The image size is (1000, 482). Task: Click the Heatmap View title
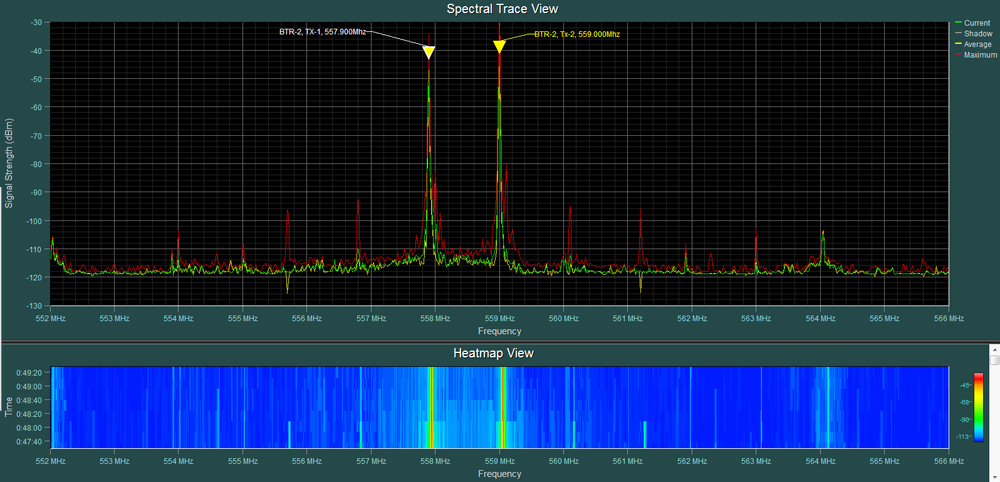(493, 353)
